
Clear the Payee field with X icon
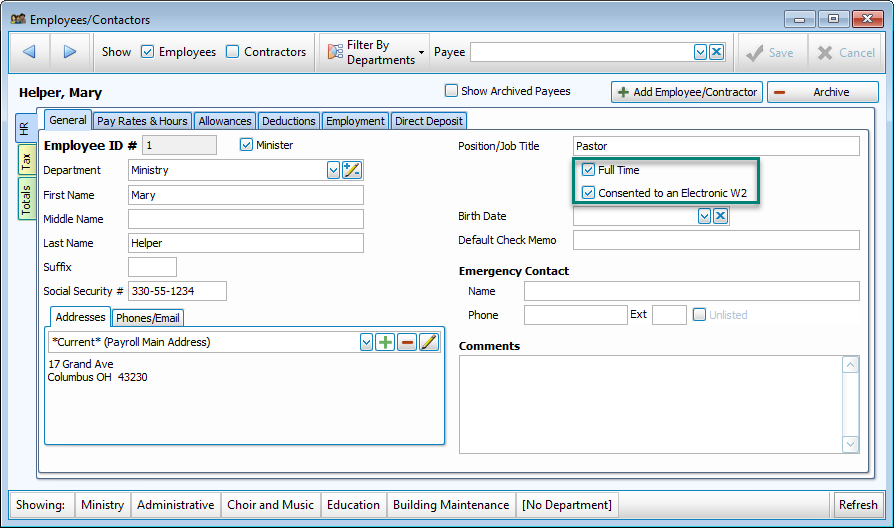(x=717, y=52)
